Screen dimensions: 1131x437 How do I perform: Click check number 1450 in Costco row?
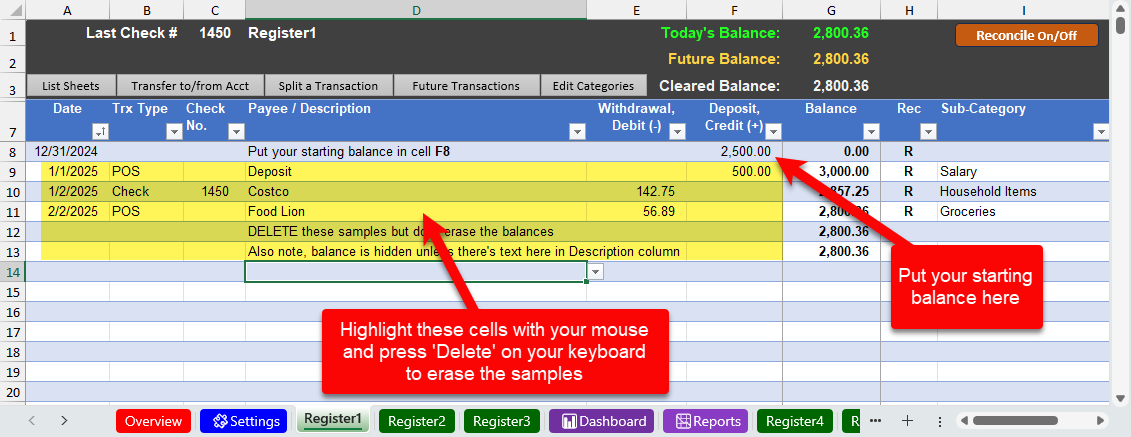click(x=214, y=192)
